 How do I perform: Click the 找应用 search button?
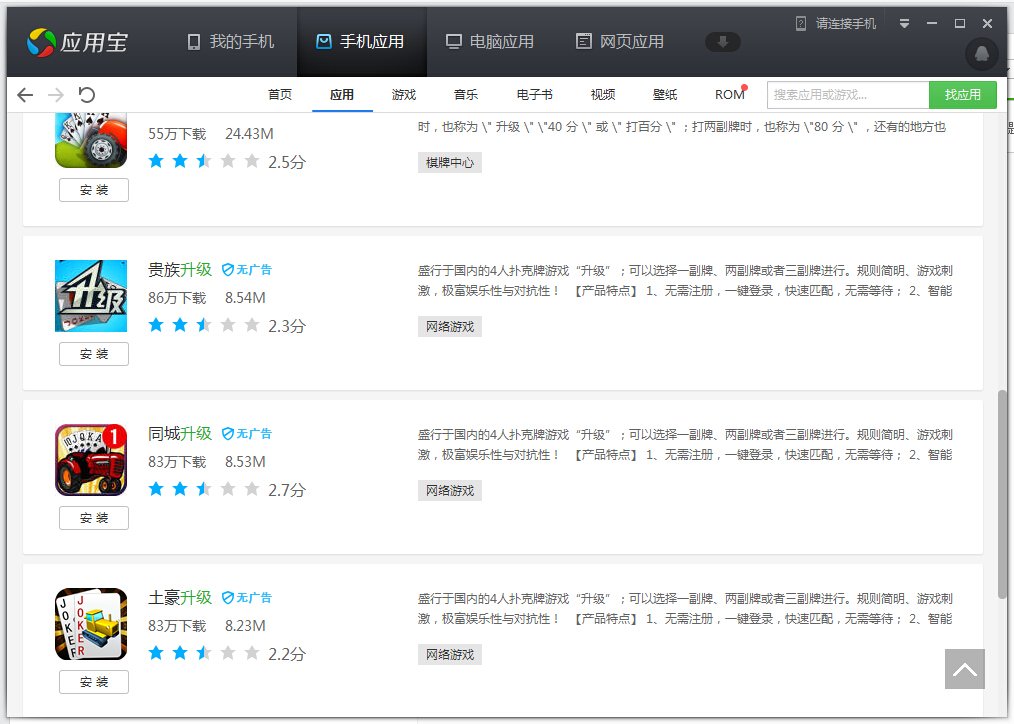(x=962, y=95)
